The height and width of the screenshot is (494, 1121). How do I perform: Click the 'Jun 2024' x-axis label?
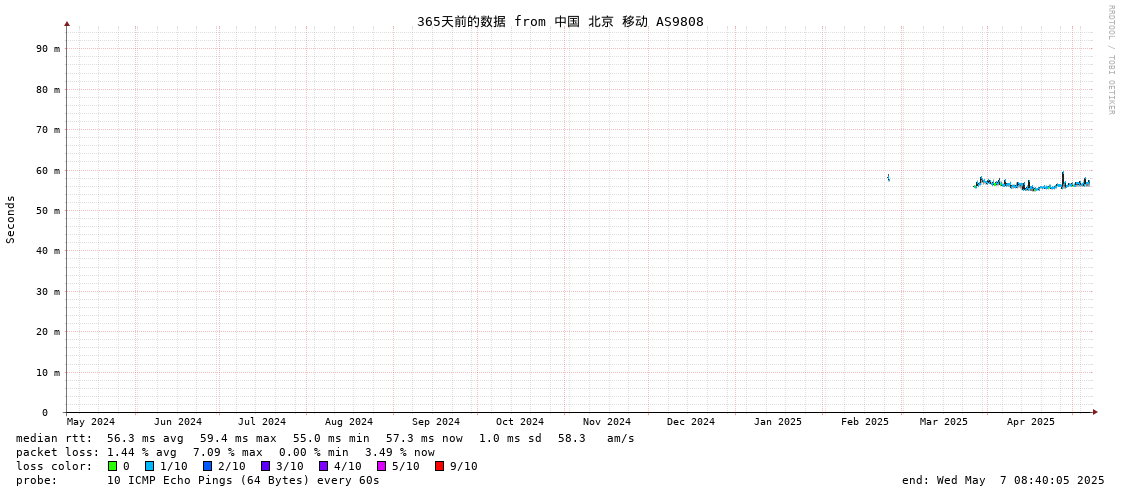click(178, 422)
